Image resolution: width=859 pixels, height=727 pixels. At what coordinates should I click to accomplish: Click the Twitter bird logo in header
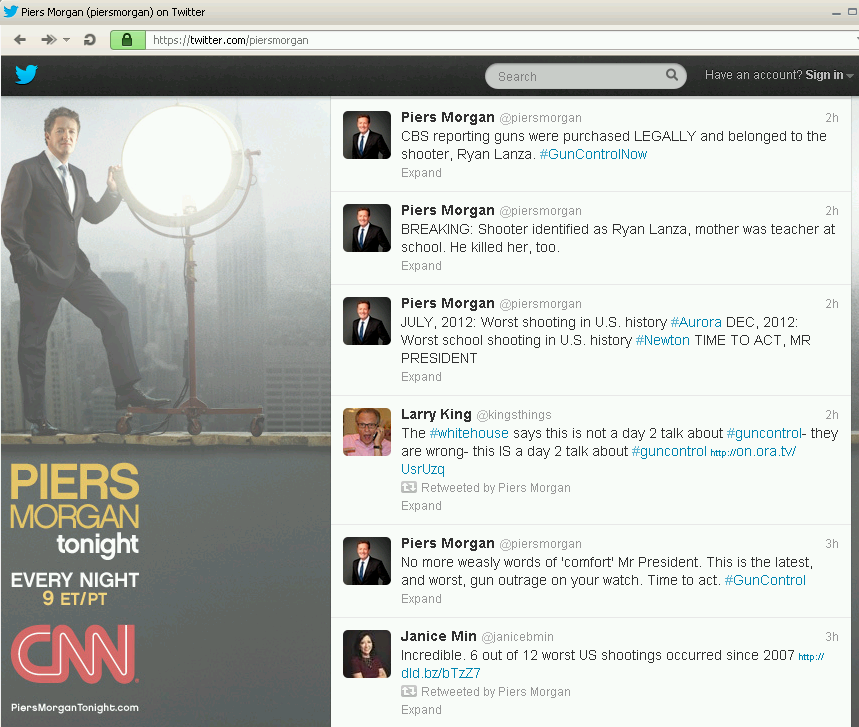coord(26,75)
